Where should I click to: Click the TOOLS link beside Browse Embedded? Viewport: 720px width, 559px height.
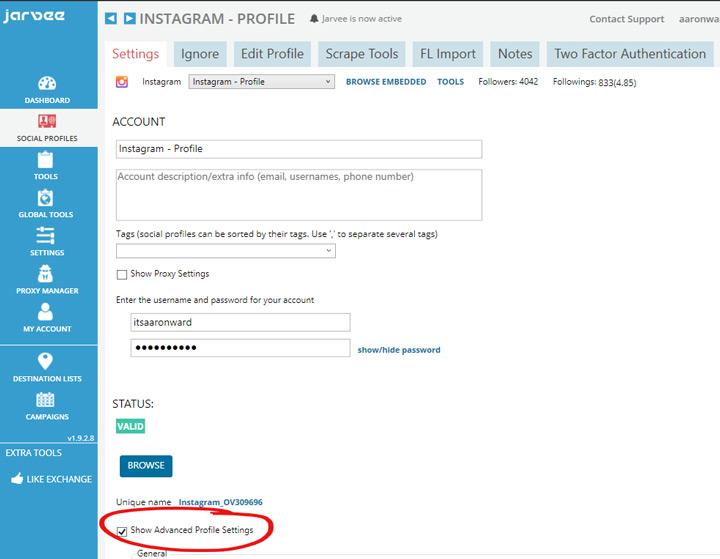tap(450, 82)
